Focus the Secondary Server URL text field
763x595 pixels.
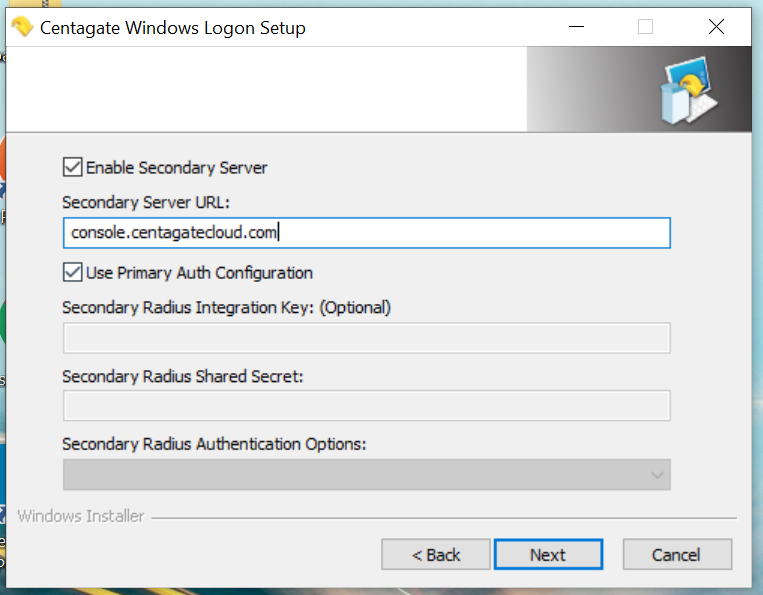click(x=366, y=233)
